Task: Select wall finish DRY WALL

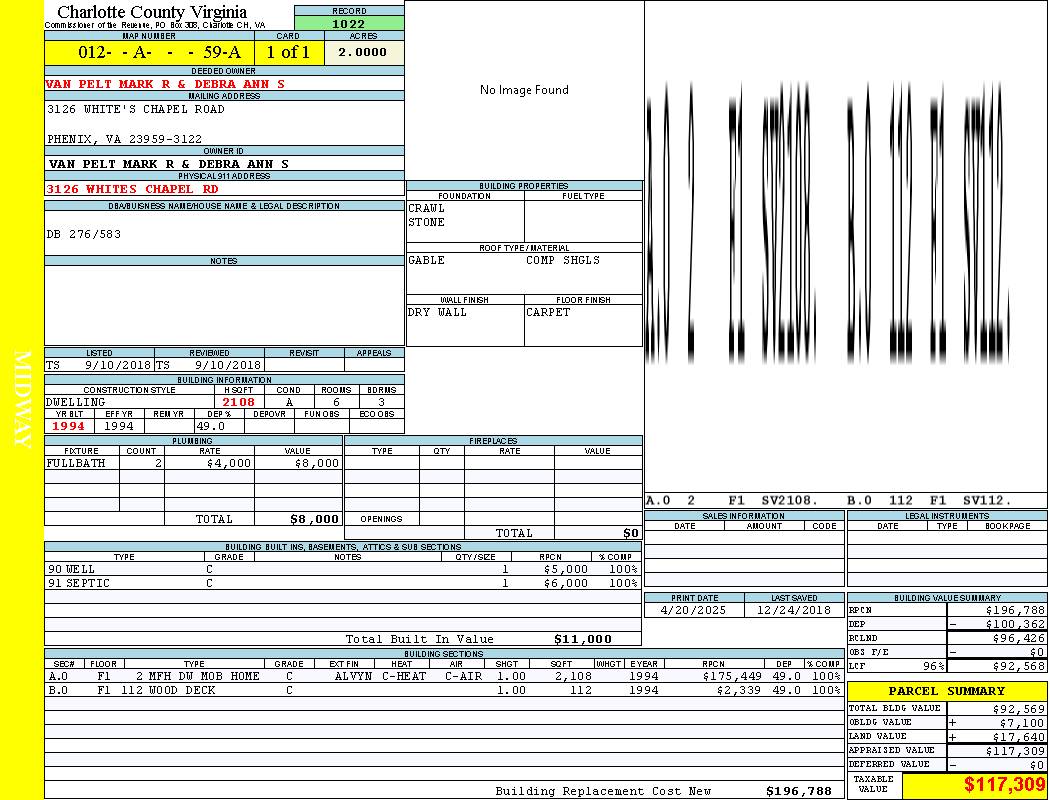Action: click(437, 313)
